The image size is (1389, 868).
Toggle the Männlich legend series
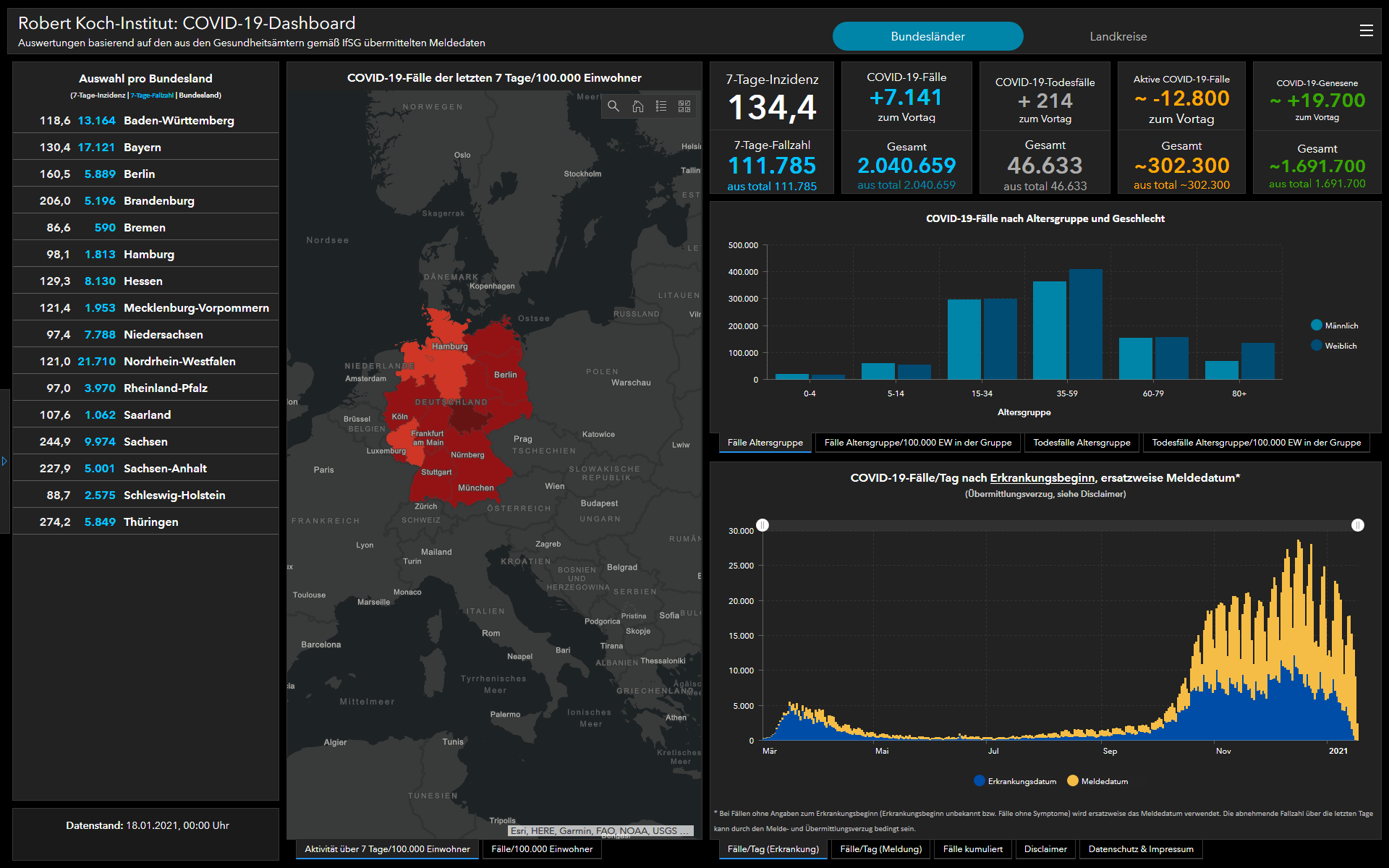pyautogui.click(x=1335, y=325)
